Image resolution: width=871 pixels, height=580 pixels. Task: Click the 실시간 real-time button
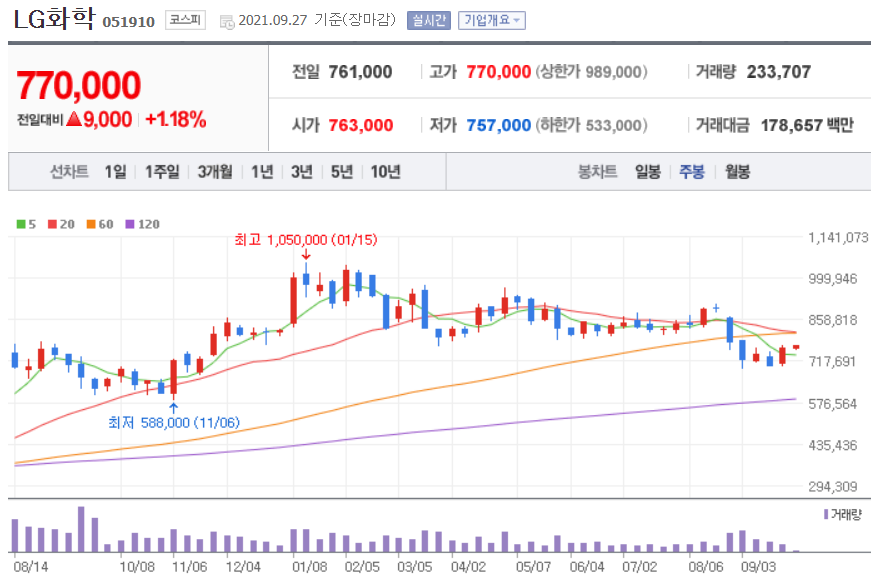428,21
